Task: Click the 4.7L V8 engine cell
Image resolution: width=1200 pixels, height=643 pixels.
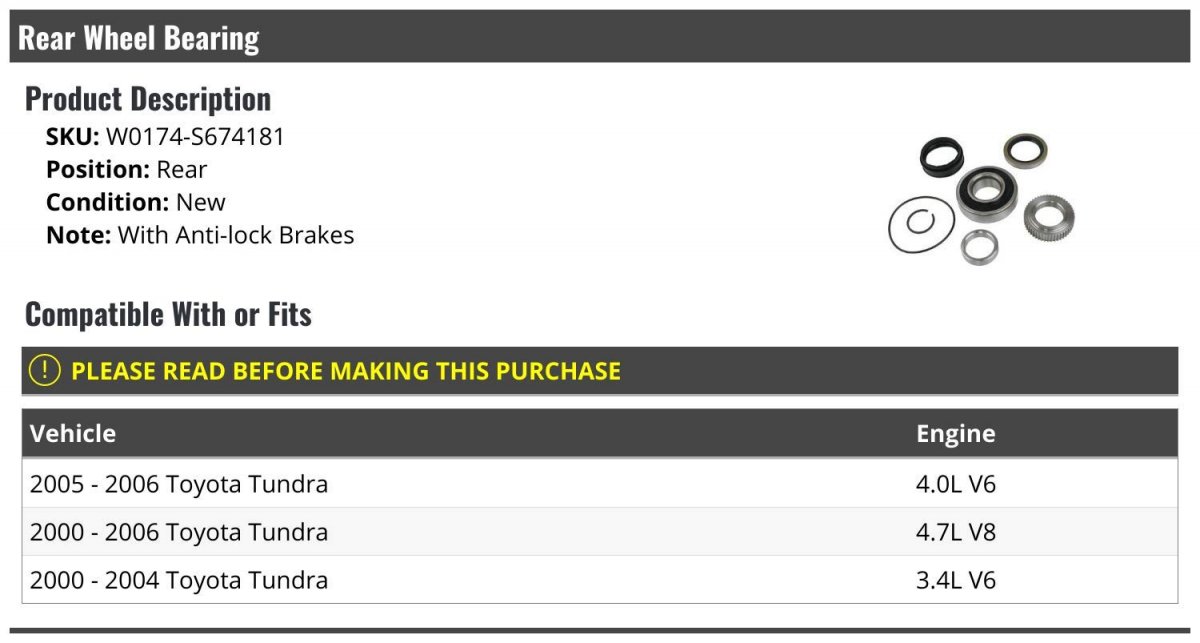Action: click(956, 533)
